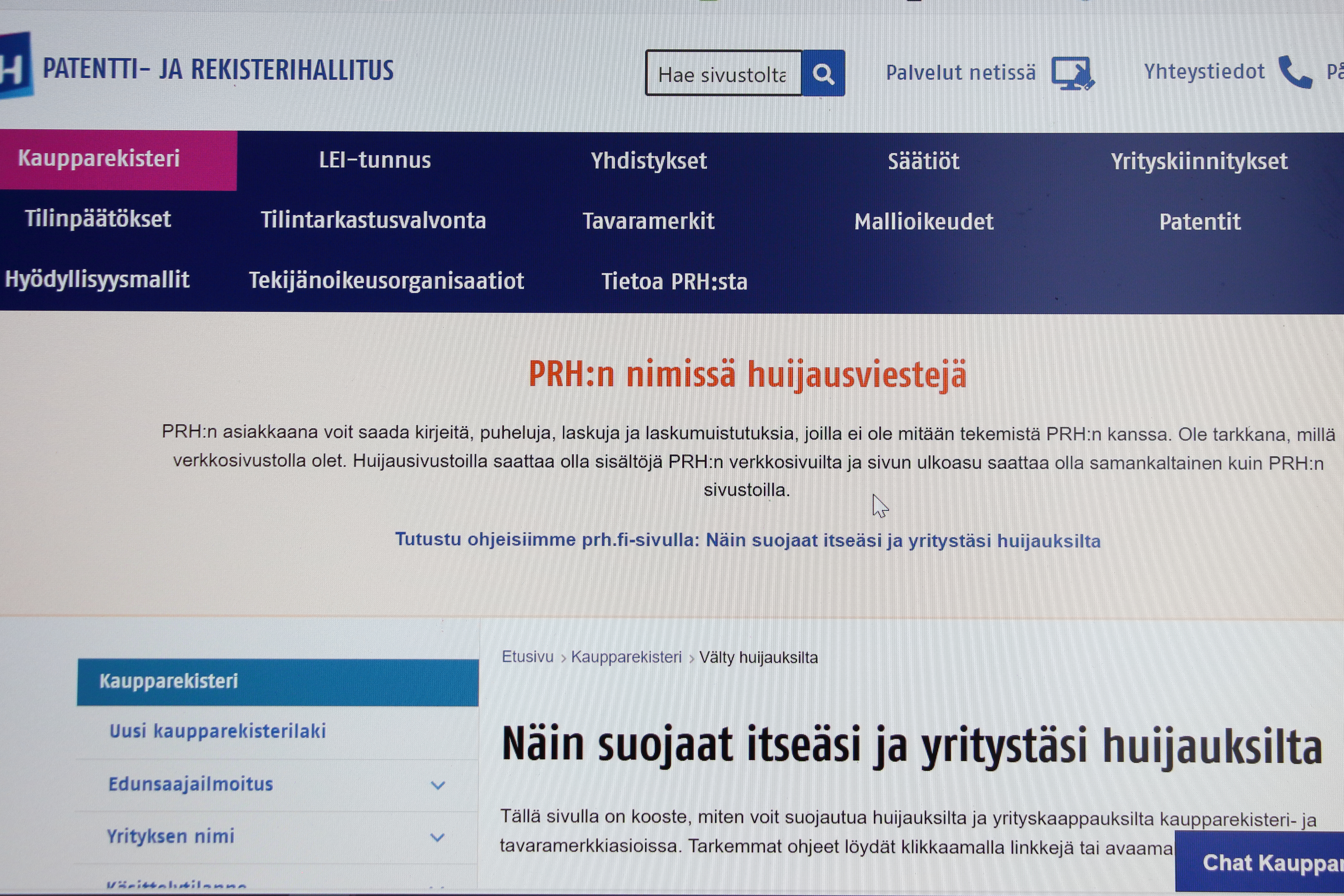Screen dimensions: 1344x896
Task: Expand the Yrityksen nimi chevron
Action: (437, 838)
